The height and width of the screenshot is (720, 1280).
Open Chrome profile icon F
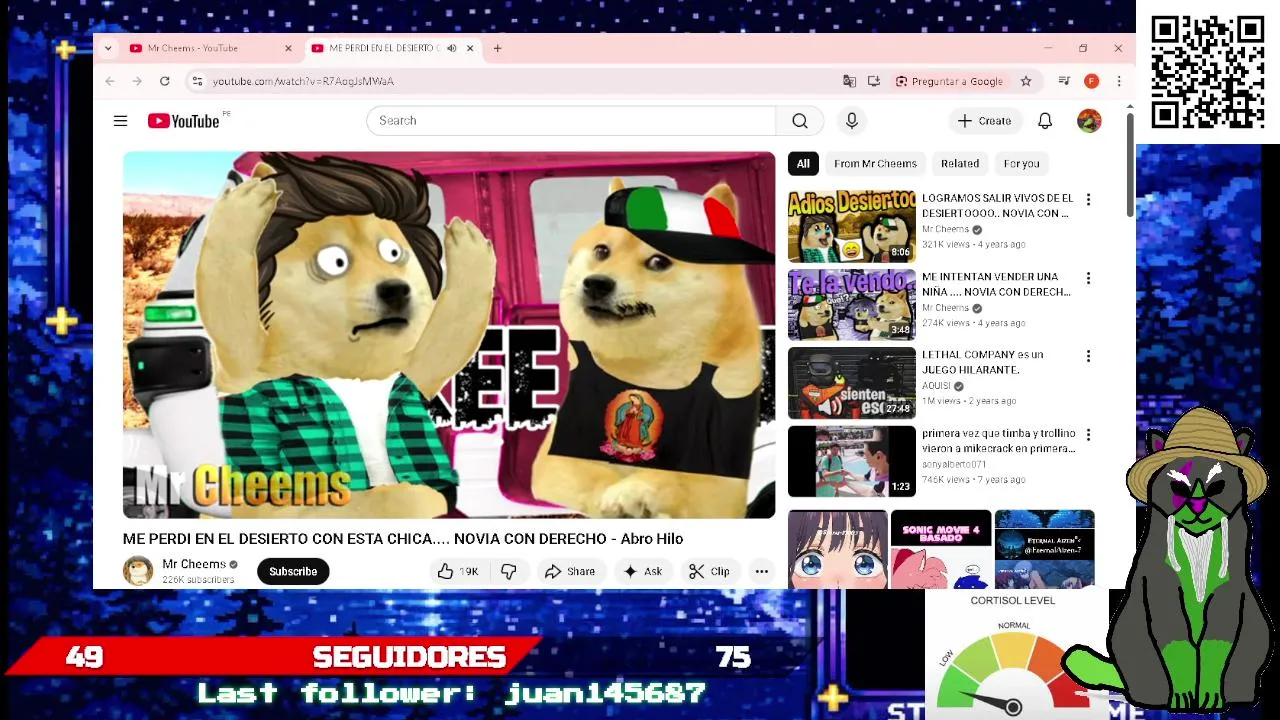coord(1092,81)
